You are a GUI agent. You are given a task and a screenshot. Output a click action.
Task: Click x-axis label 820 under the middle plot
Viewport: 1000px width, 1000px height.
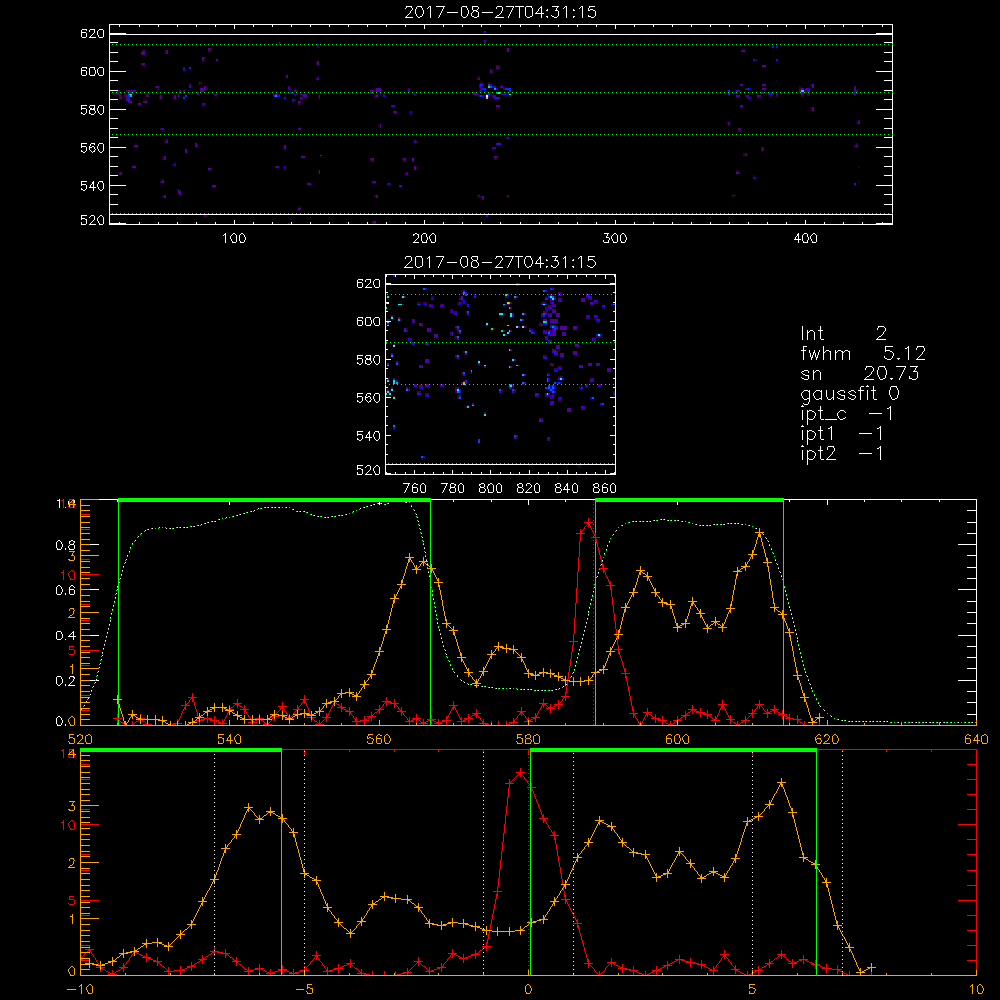pos(529,489)
